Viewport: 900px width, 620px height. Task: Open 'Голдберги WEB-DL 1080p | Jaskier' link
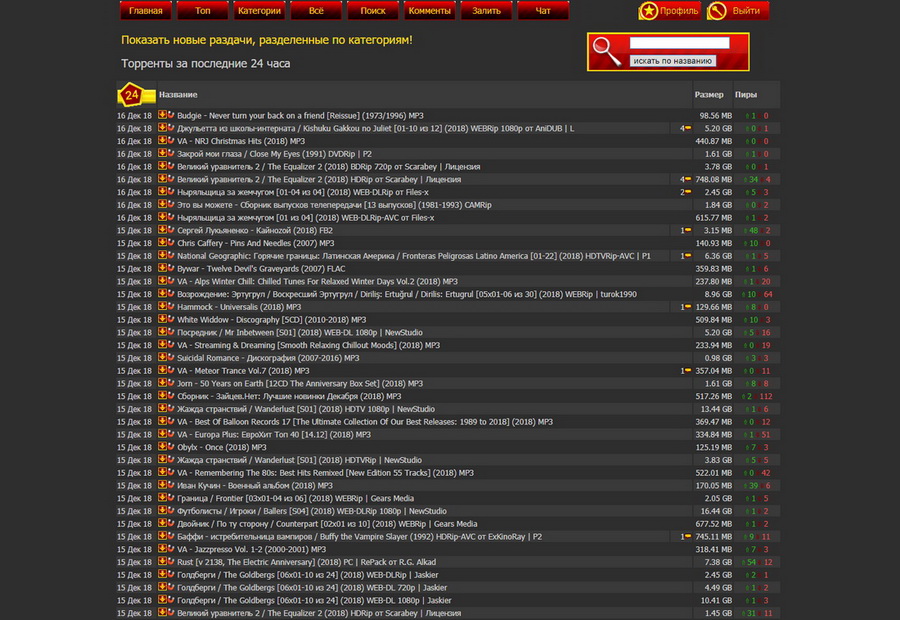coord(315,600)
